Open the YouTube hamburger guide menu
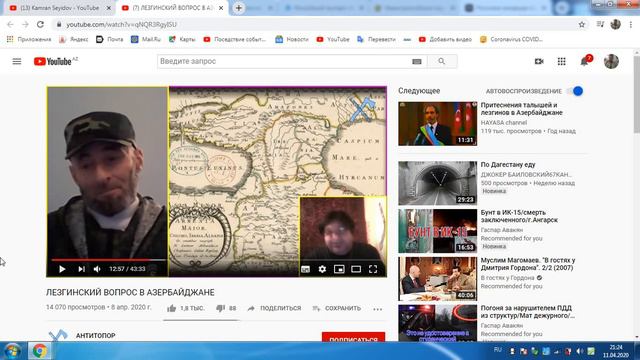 tap(17, 61)
